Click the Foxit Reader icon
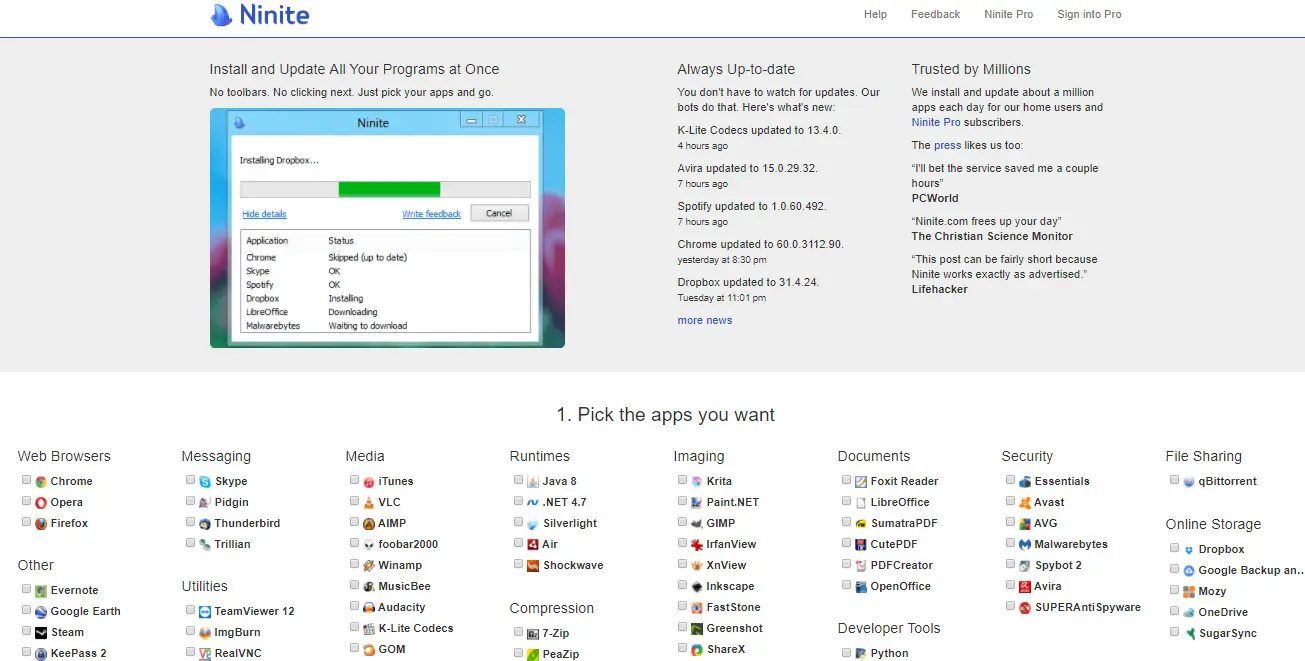The width and height of the screenshot is (1305, 661). pyautogui.click(x=861, y=482)
